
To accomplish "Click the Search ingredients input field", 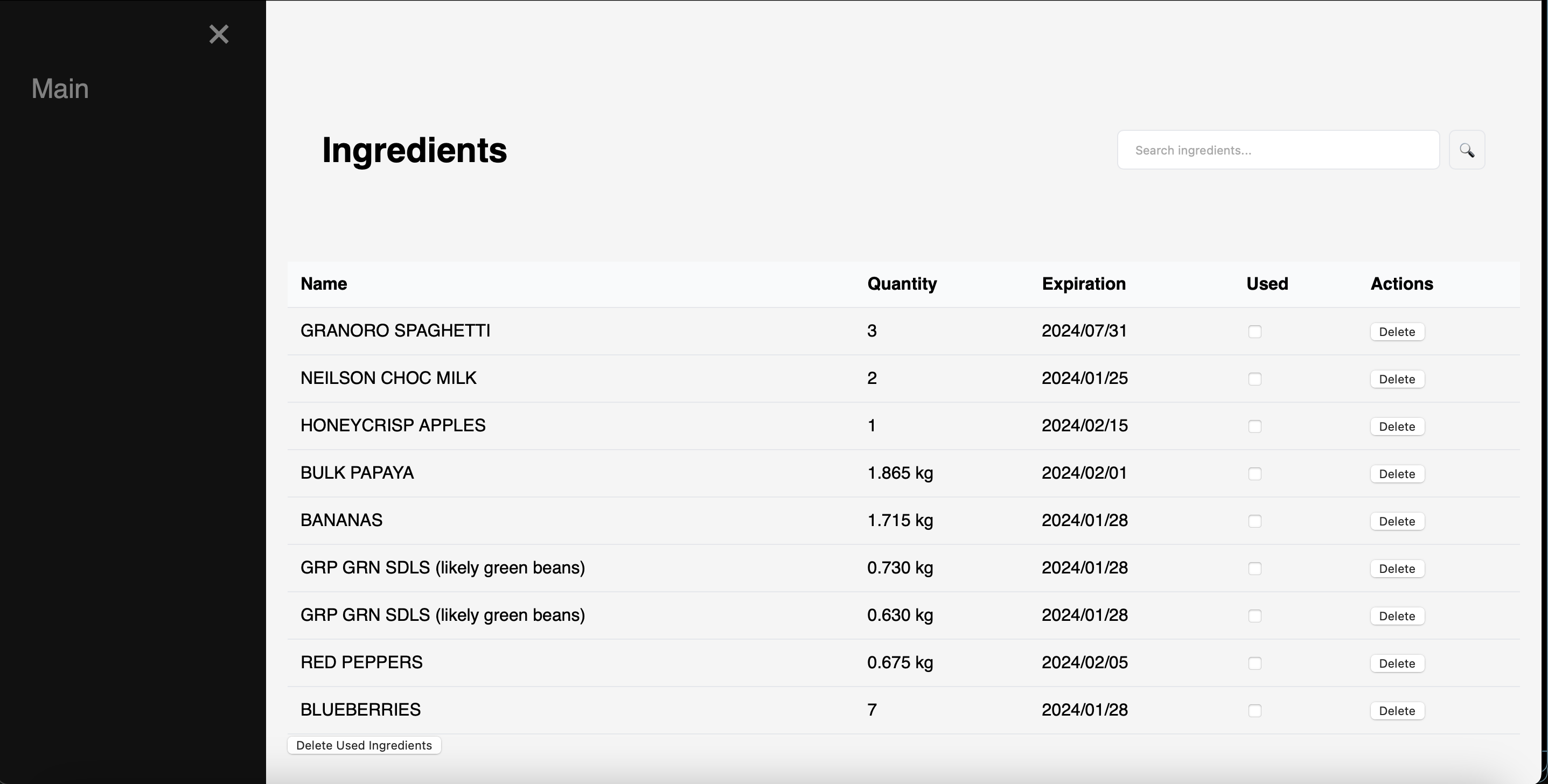I will click(1278, 150).
